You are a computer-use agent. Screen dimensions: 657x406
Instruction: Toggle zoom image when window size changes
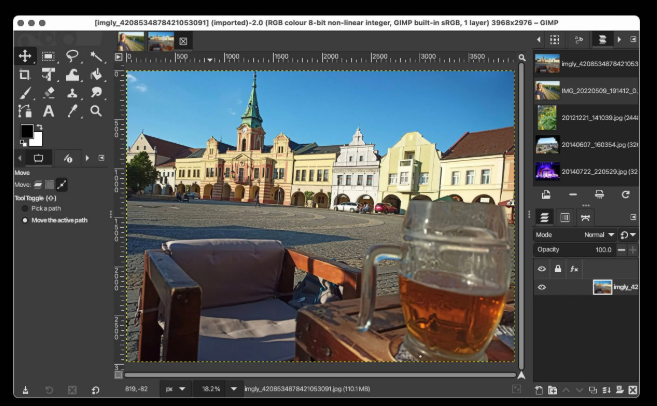click(x=522, y=57)
